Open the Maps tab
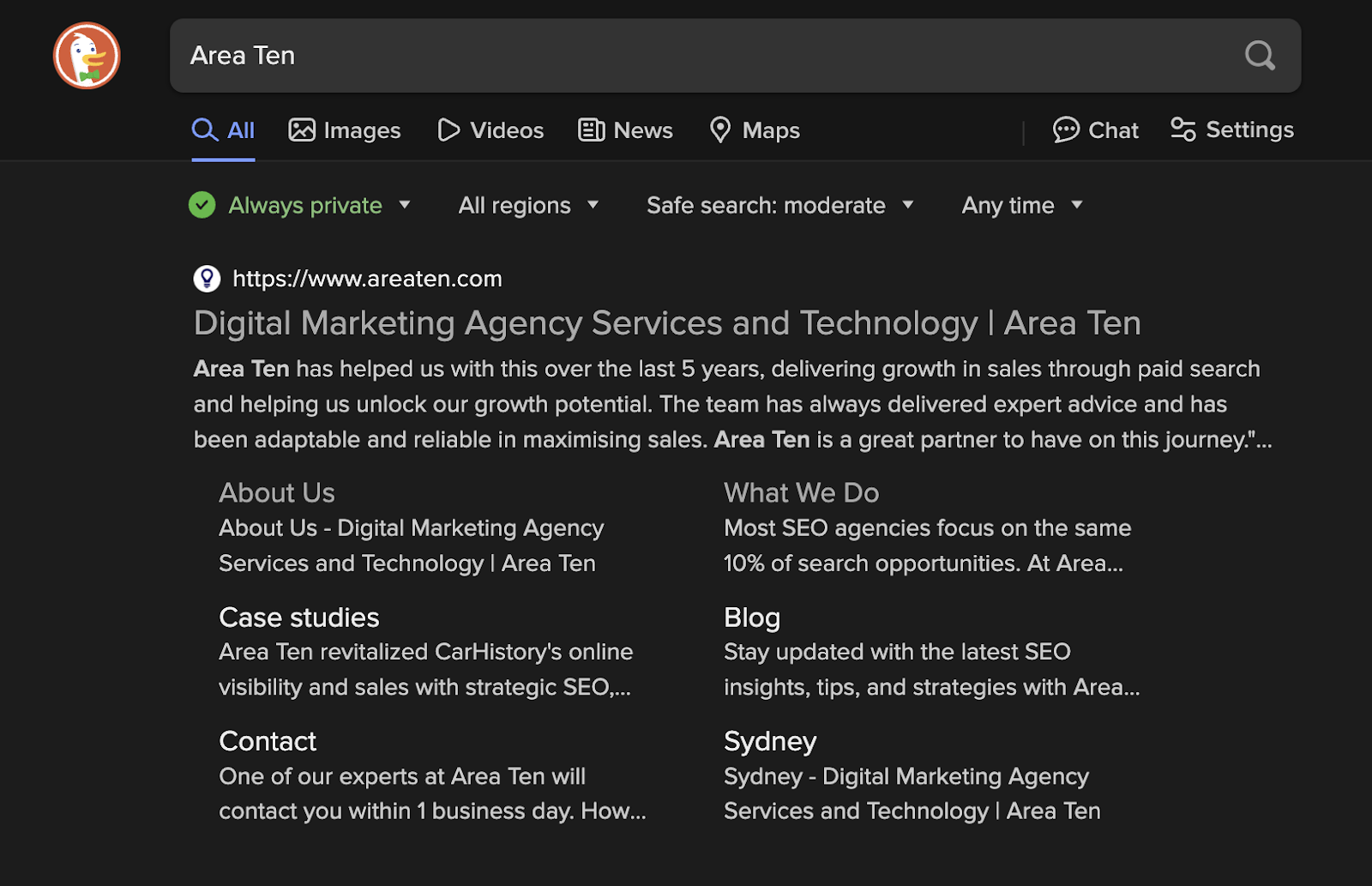 tap(755, 130)
